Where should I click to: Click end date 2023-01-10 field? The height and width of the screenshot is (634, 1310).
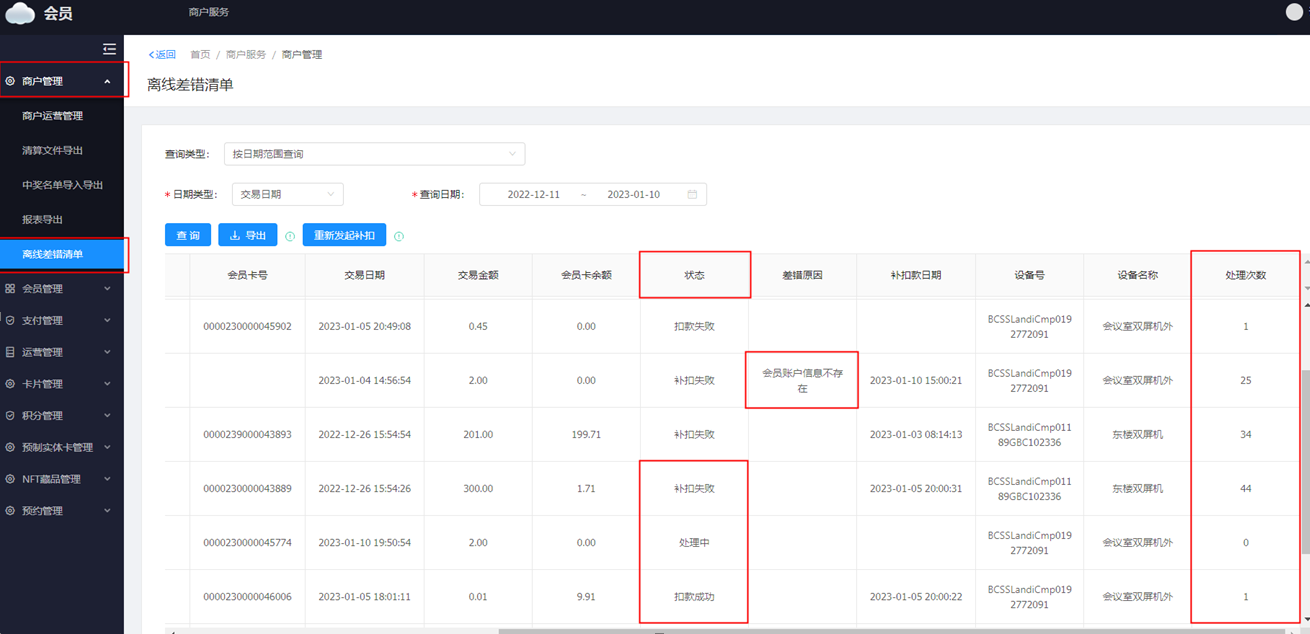633,194
